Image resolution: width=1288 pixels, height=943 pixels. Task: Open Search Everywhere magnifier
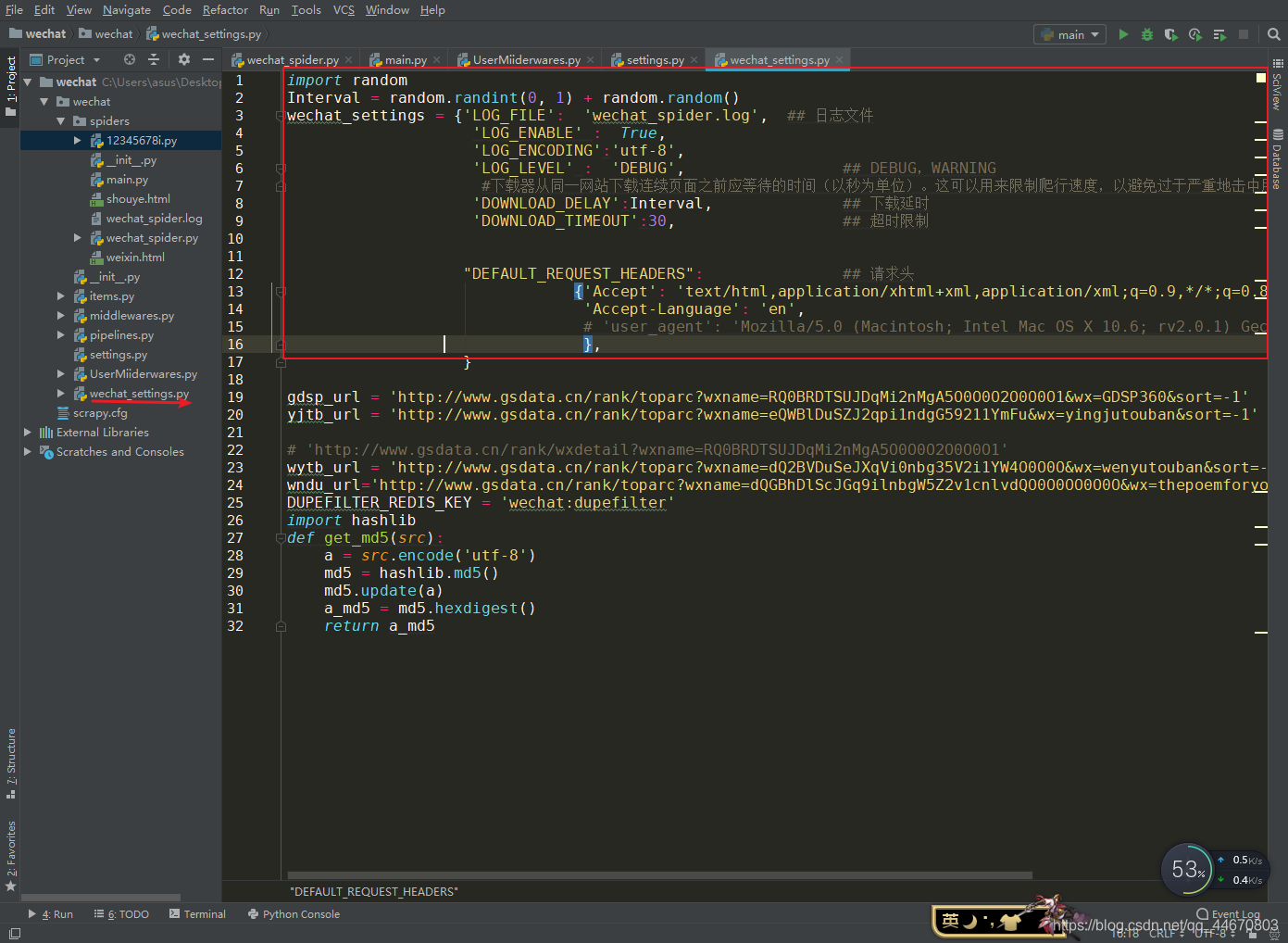tap(1274, 34)
